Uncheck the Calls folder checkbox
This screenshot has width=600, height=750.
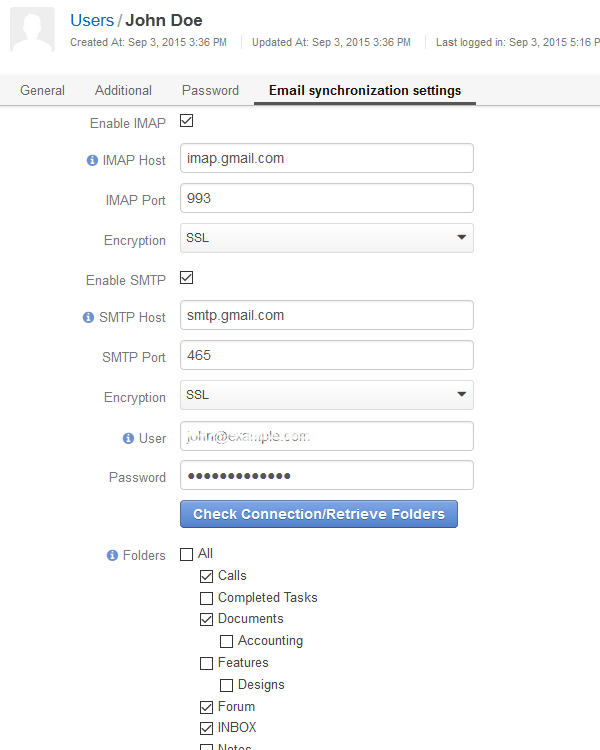206,576
